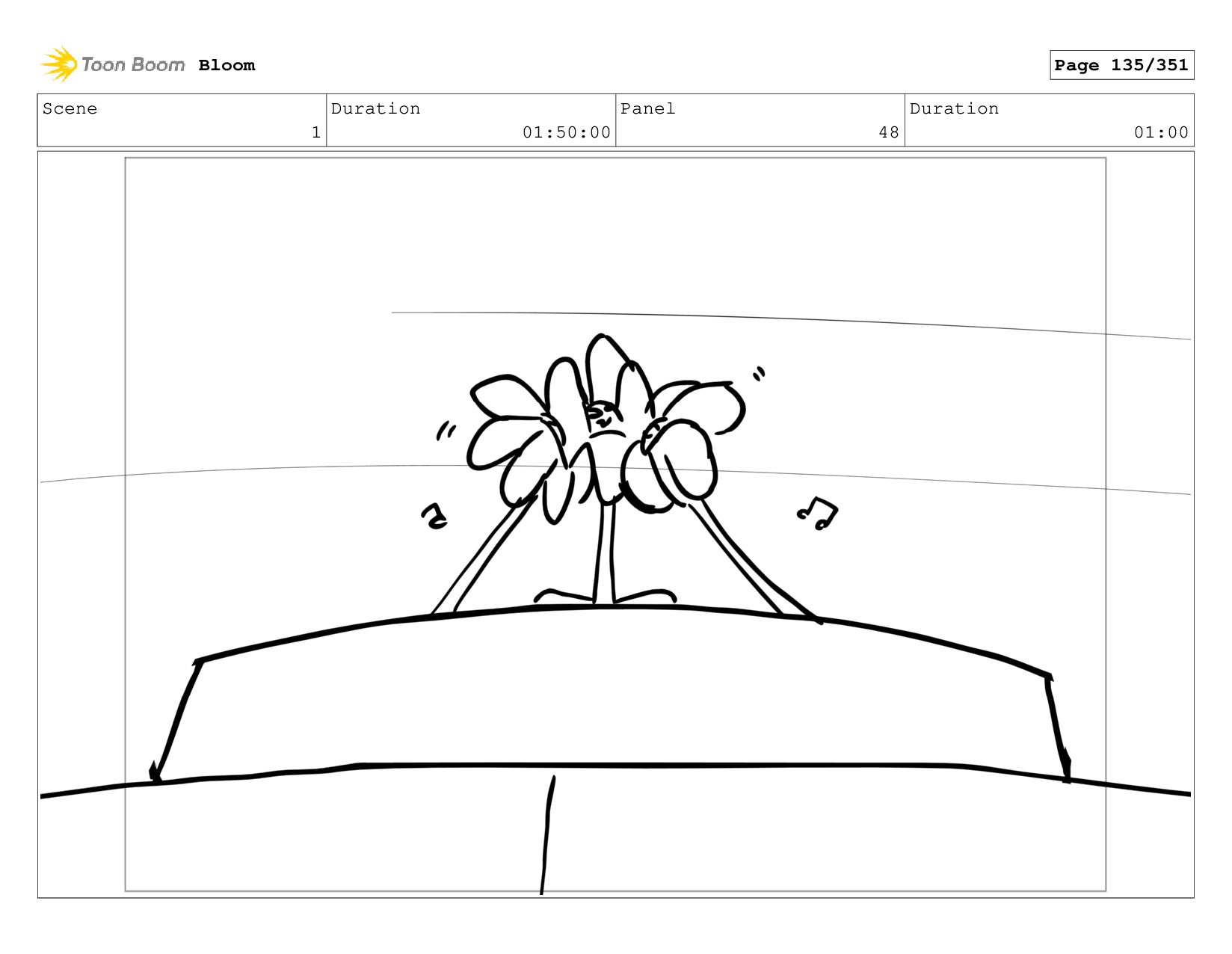This screenshot has width=1232, height=954.
Task: Click the panel number '48' value
Action: [x=889, y=132]
